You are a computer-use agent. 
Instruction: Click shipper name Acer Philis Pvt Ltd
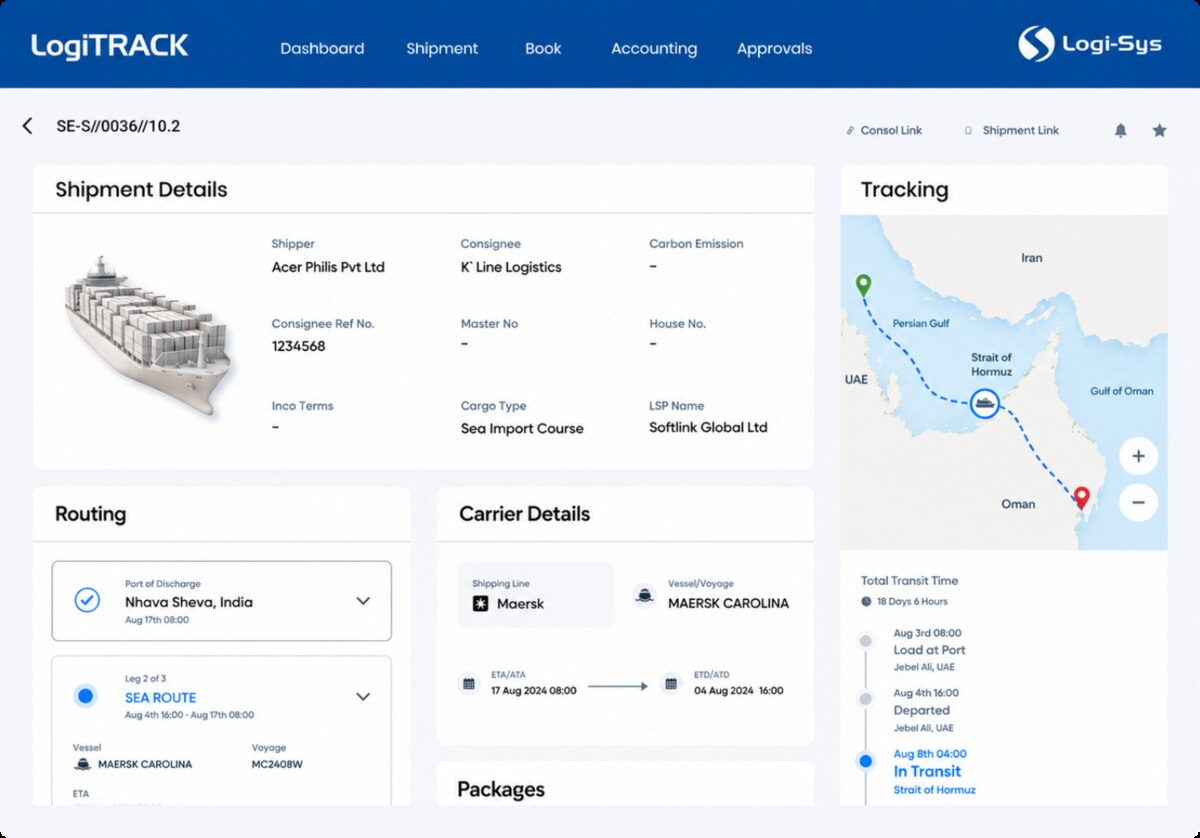pos(328,267)
